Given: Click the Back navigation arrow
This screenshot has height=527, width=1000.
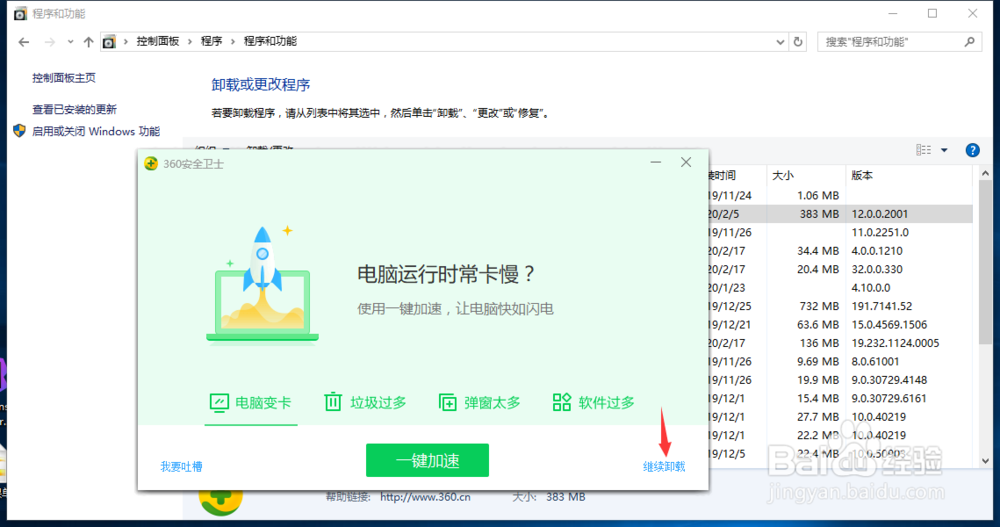Looking at the screenshot, I should click(24, 42).
